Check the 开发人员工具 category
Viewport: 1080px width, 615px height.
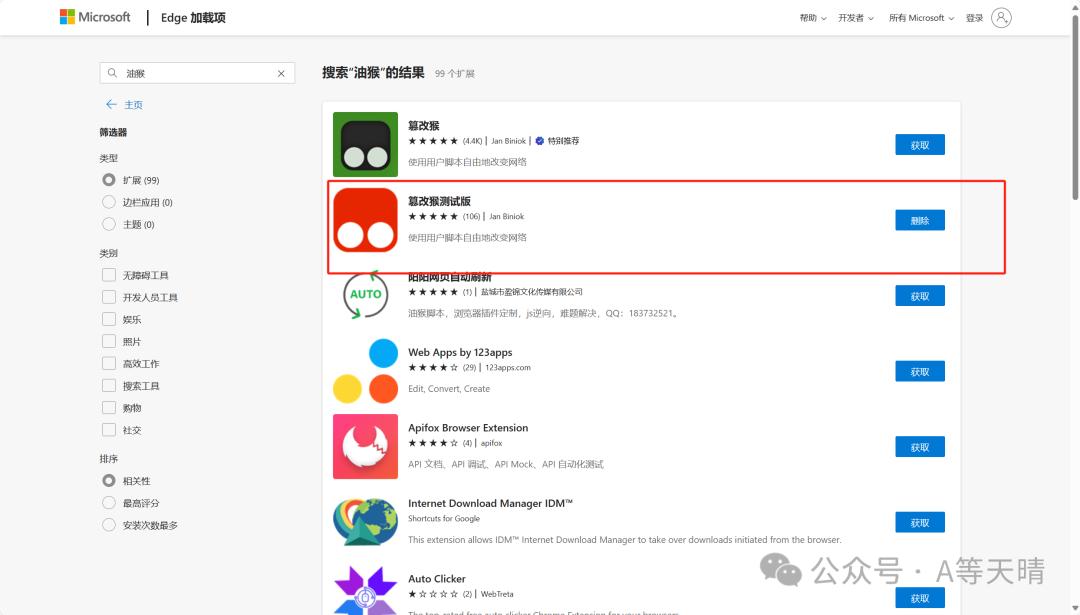coord(109,297)
